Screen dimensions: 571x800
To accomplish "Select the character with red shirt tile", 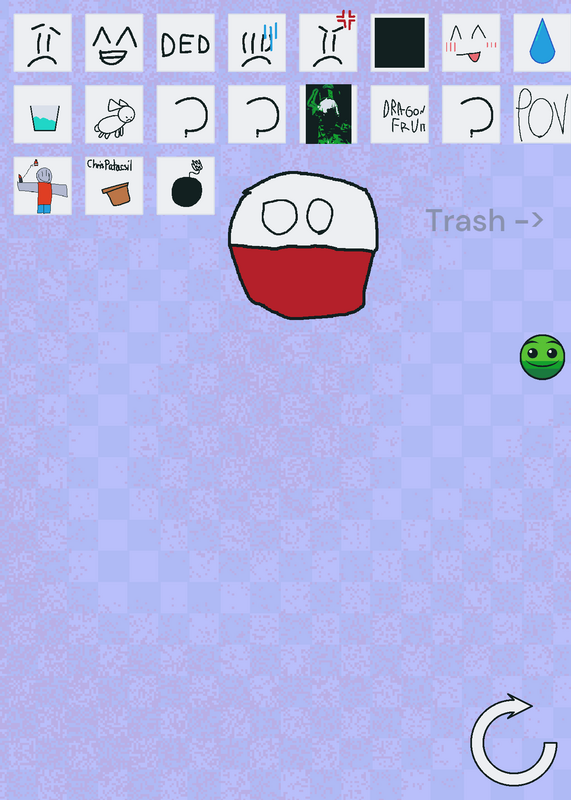I will [42, 186].
